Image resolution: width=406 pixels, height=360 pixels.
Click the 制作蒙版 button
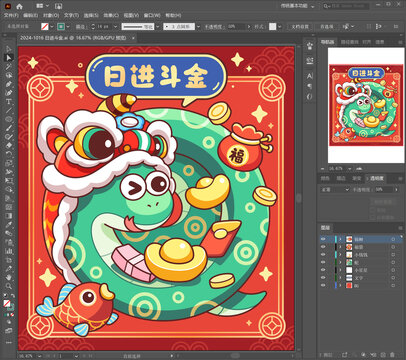click(x=383, y=202)
